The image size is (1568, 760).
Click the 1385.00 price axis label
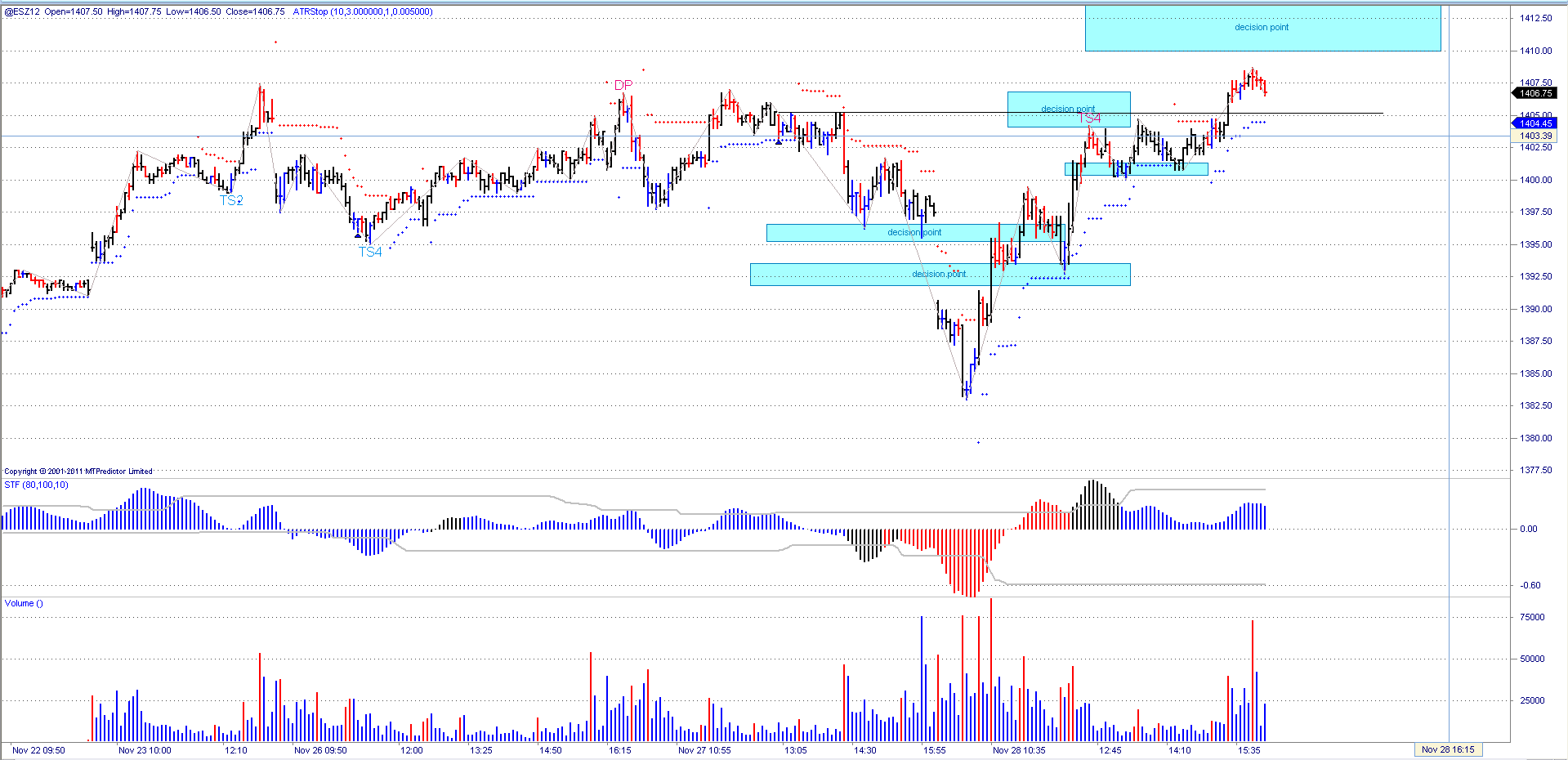pos(1536,373)
